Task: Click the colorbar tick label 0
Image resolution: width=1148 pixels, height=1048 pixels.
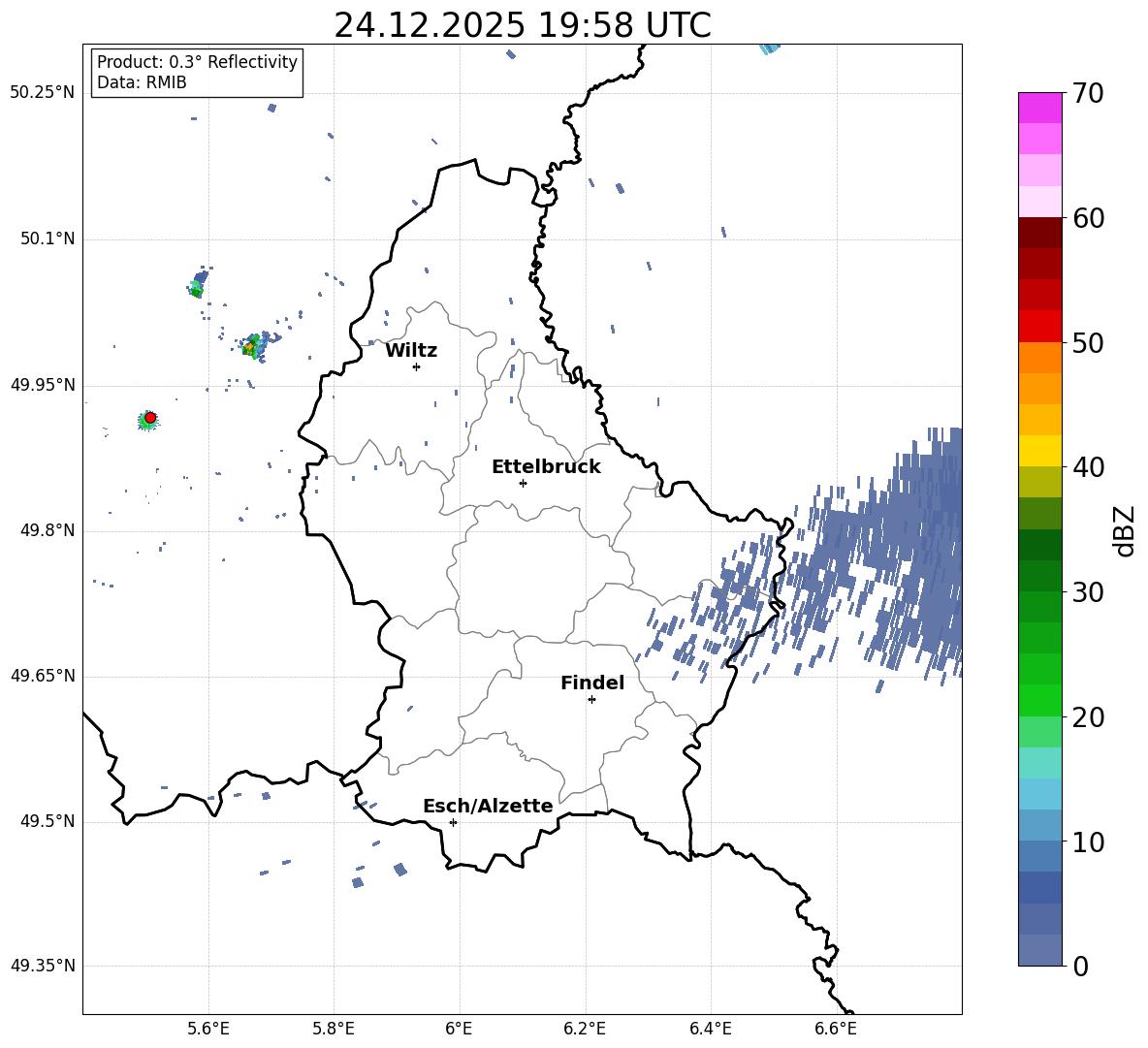Action: (x=1080, y=966)
